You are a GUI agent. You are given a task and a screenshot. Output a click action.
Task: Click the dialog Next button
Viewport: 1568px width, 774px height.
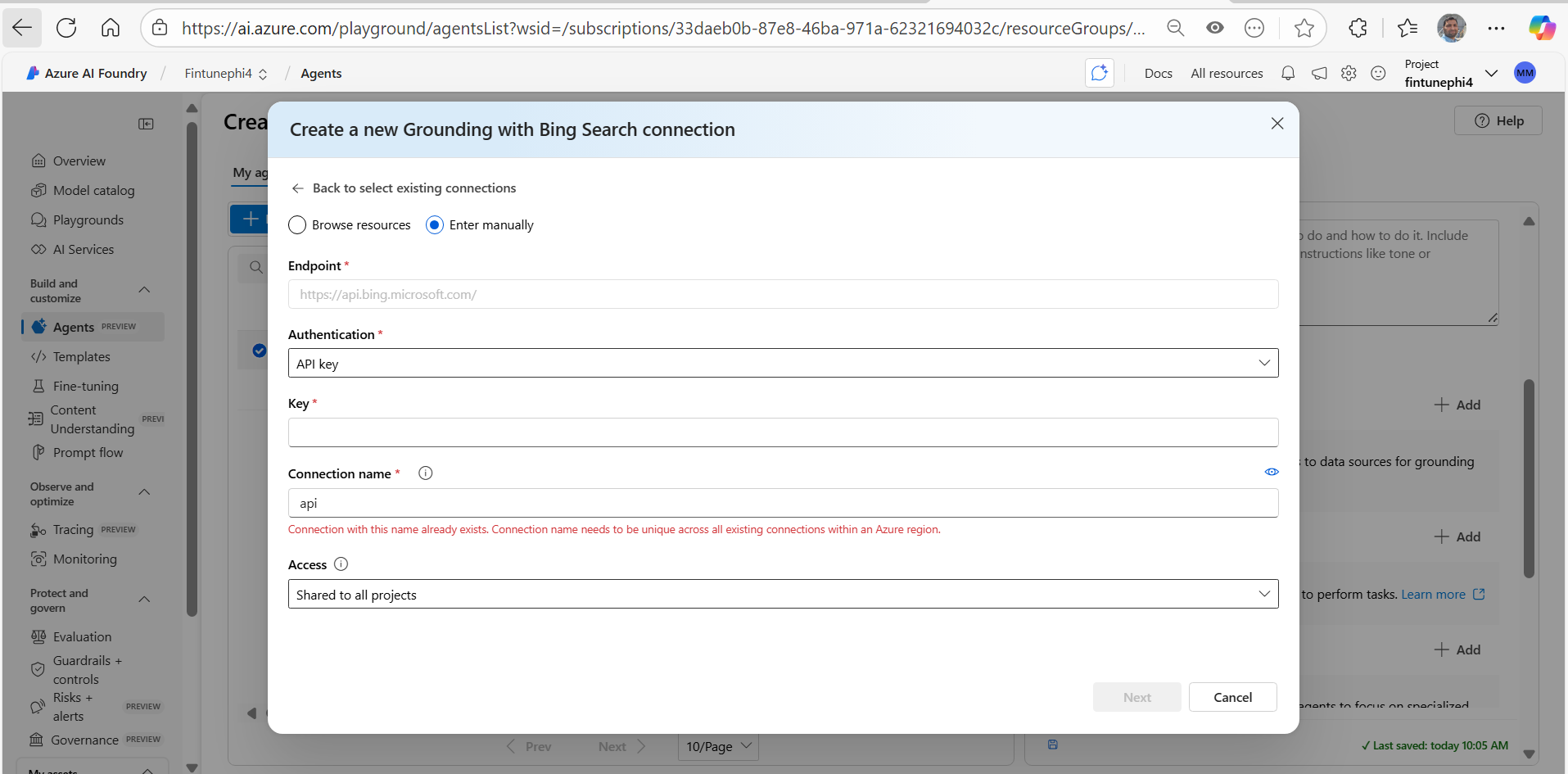click(x=1136, y=697)
